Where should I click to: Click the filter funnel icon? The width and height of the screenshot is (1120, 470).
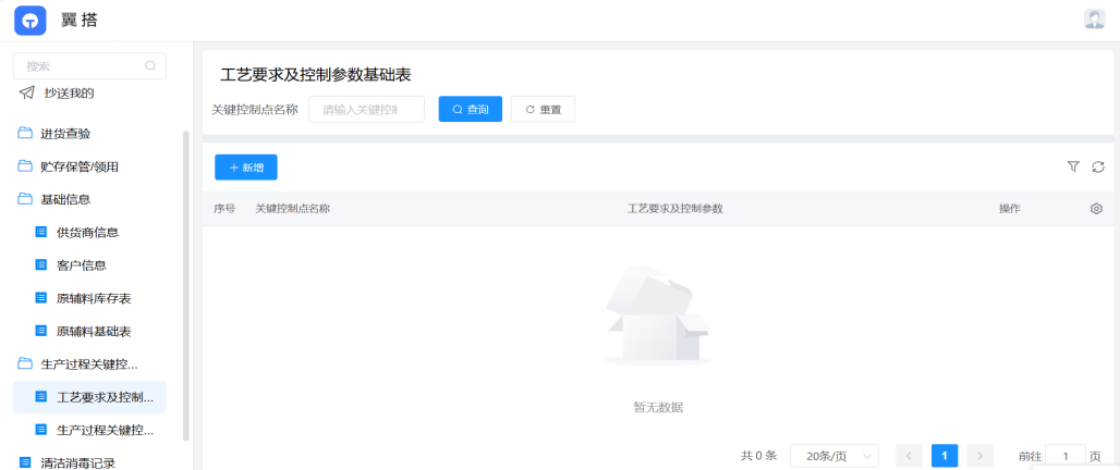[x=1073, y=167]
